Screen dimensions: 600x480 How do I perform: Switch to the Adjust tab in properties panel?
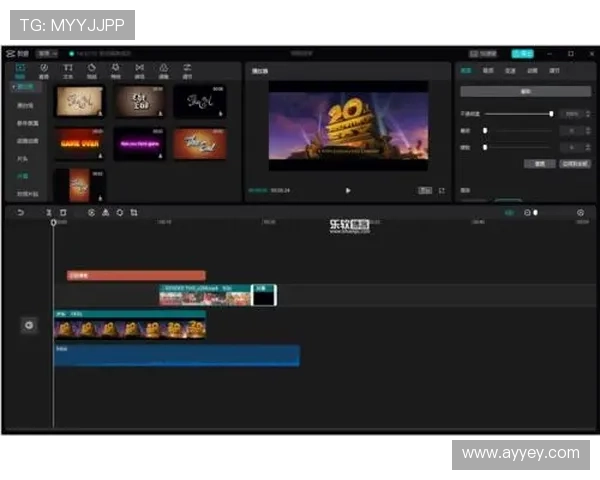click(x=554, y=70)
